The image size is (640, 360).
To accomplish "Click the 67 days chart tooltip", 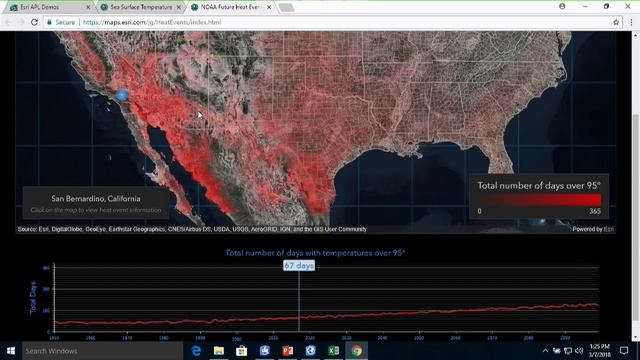I will [x=299, y=265].
